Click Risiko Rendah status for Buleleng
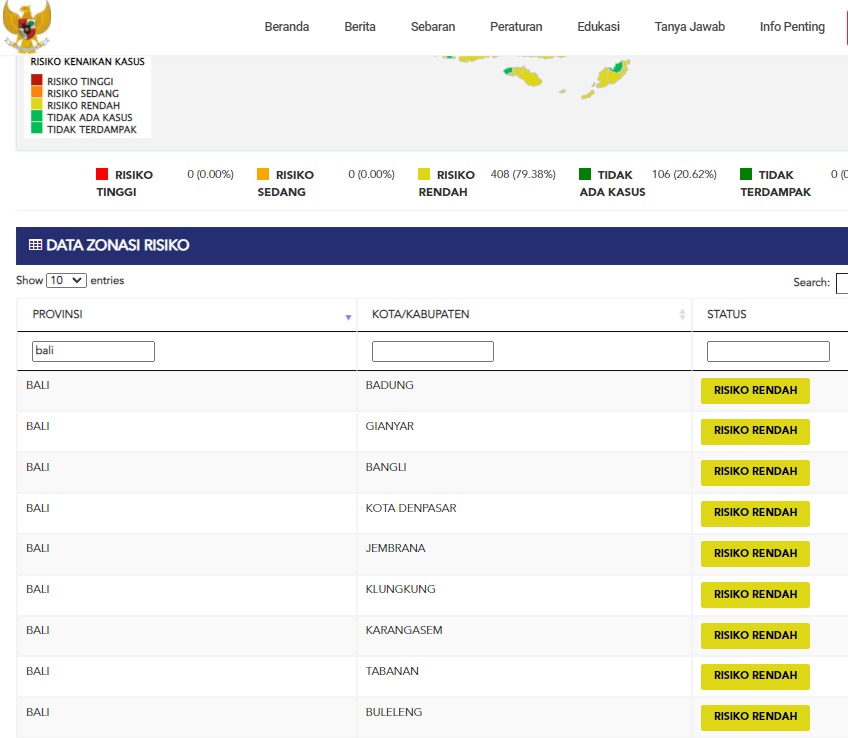This screenshot has width=848, height=738. click(x=755, y=717)
